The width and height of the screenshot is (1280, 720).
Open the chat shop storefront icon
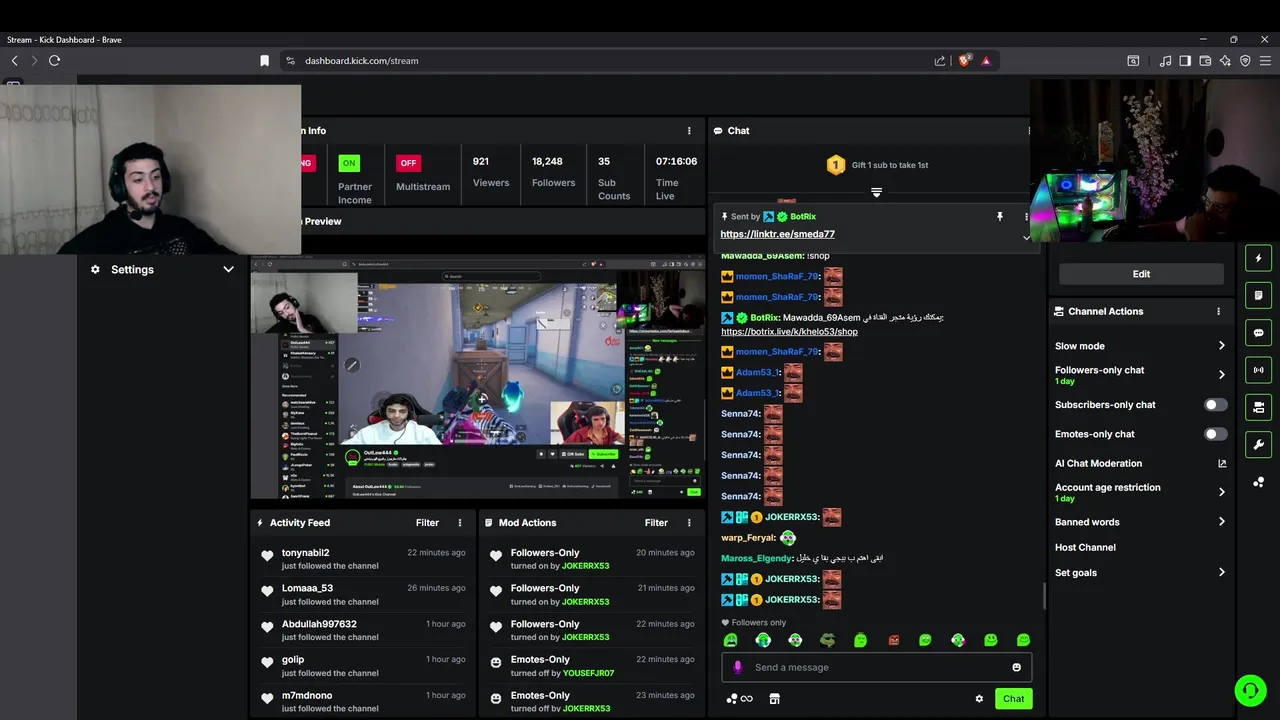pos(774,699)
